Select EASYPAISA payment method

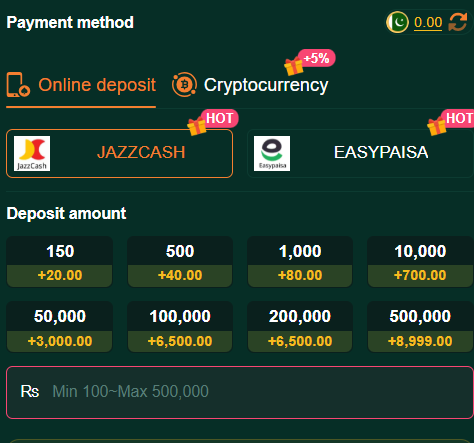tap(360, 153)
